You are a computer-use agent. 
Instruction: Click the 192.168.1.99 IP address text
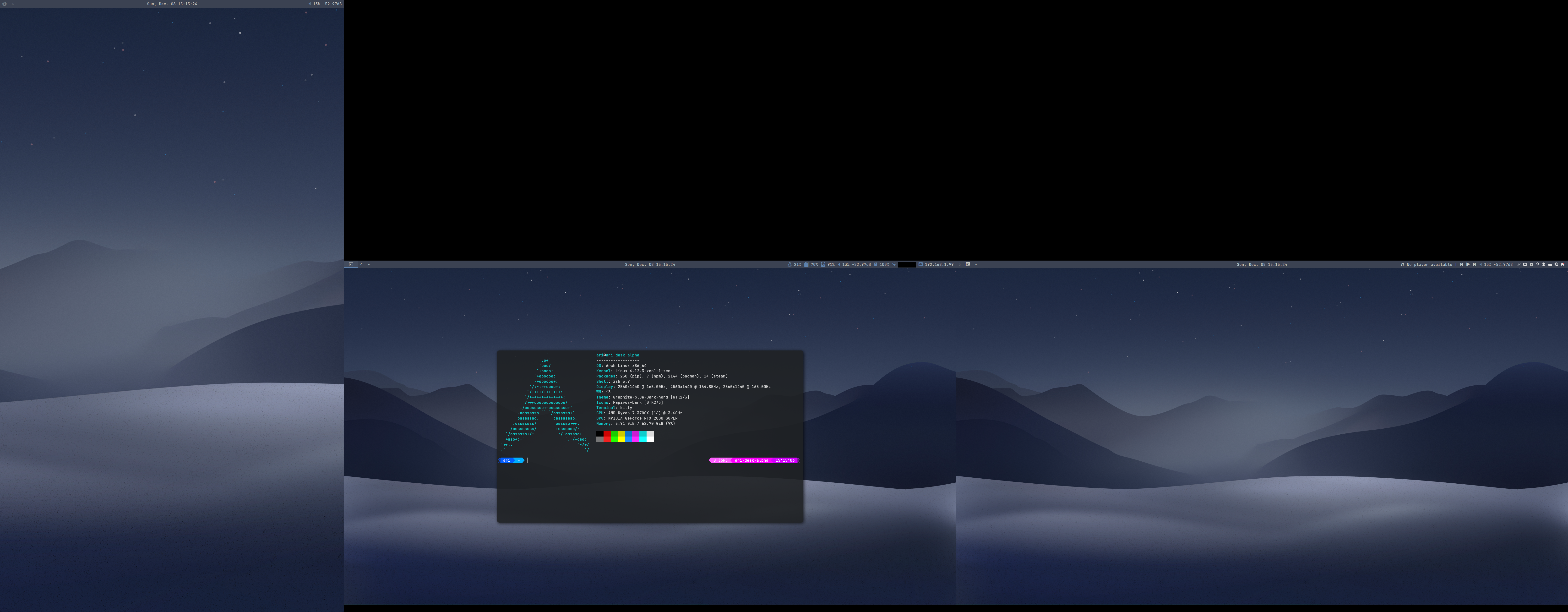tap(939, 264)
